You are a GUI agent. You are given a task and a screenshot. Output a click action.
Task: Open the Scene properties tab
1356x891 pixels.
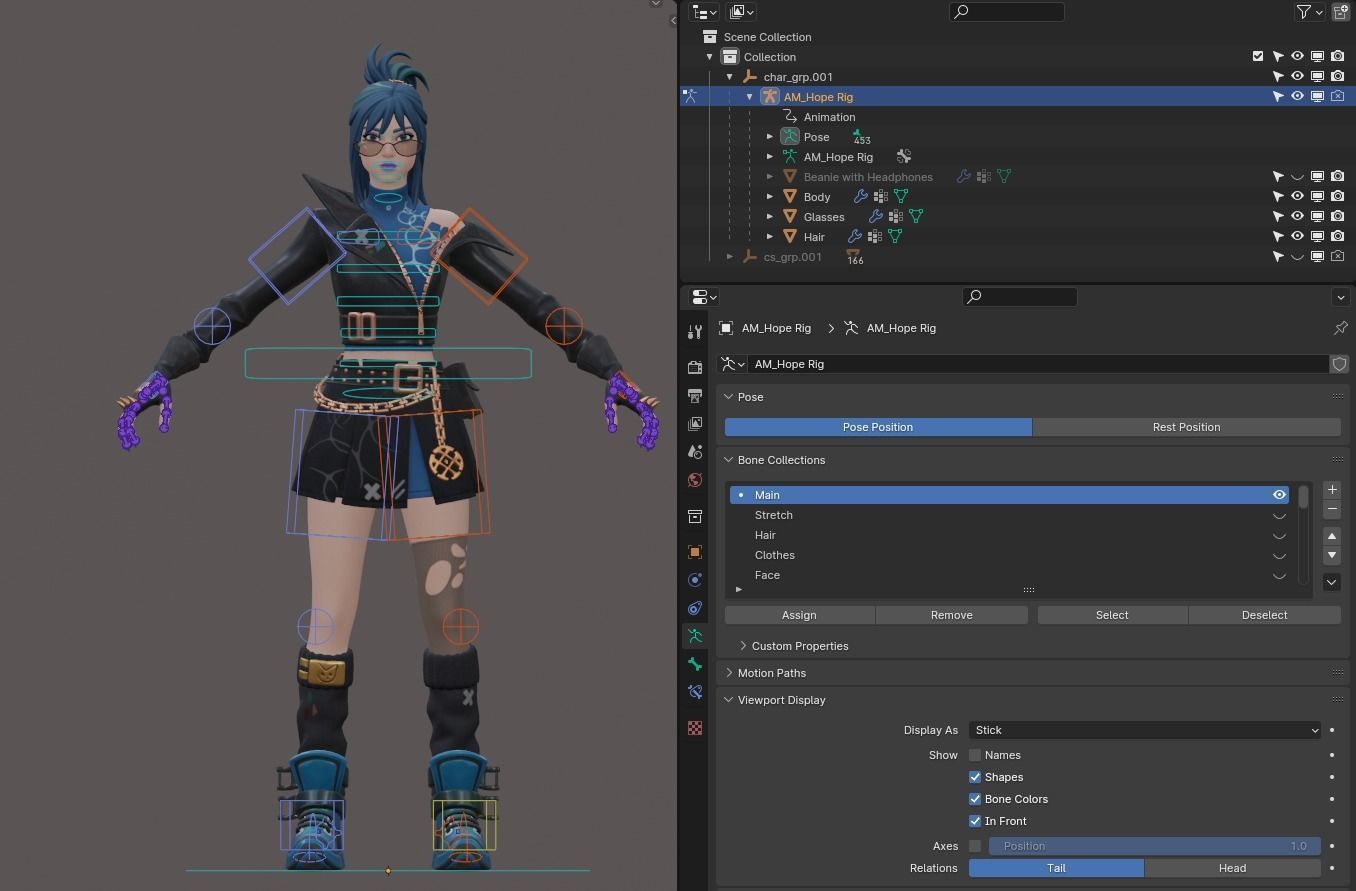[695, 452]
